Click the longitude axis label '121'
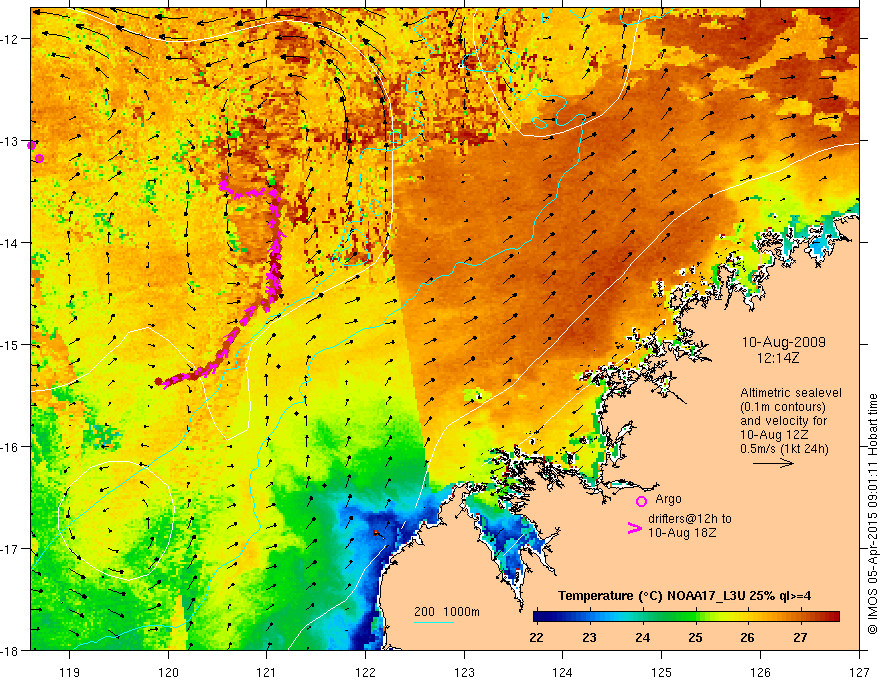This screenshot has height=680, width=880. tap(267, 672)
